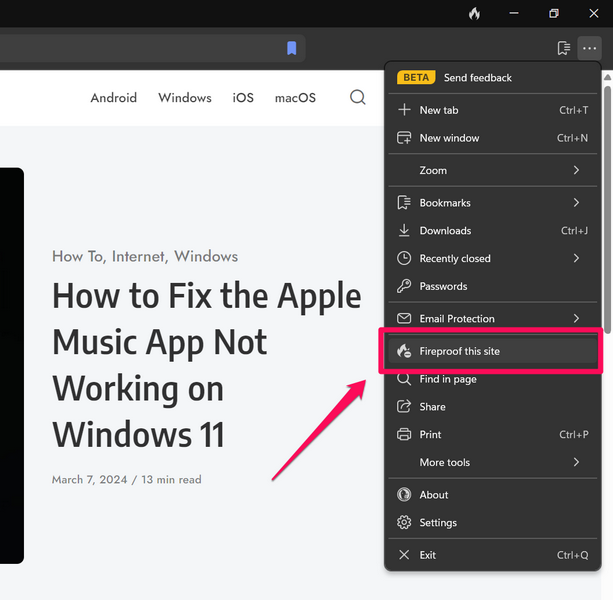Viewport: 613px width, 600px height.
Task: Click the search magnifier icon on the website
Action: pos(357,97)
